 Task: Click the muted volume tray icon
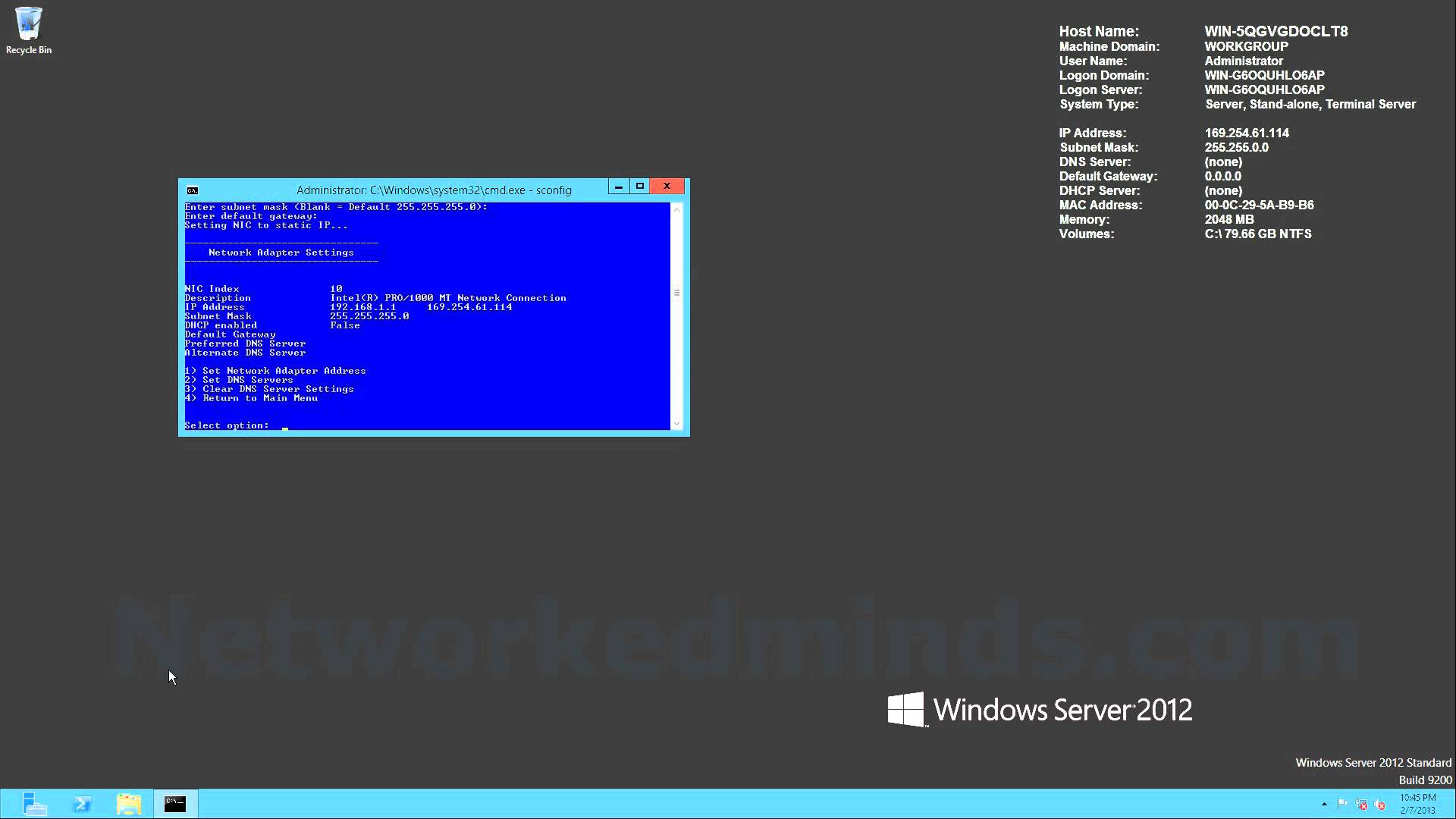(1380, 805)
